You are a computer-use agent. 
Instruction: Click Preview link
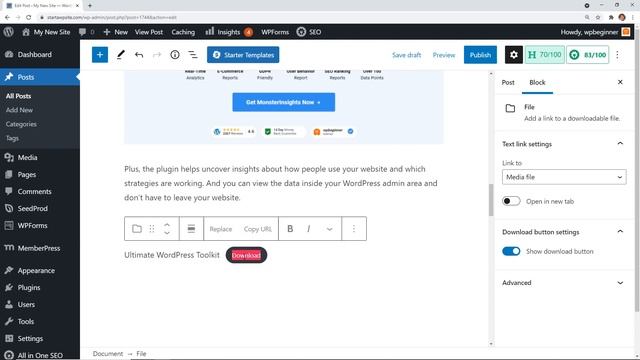(x=444, y=55)
